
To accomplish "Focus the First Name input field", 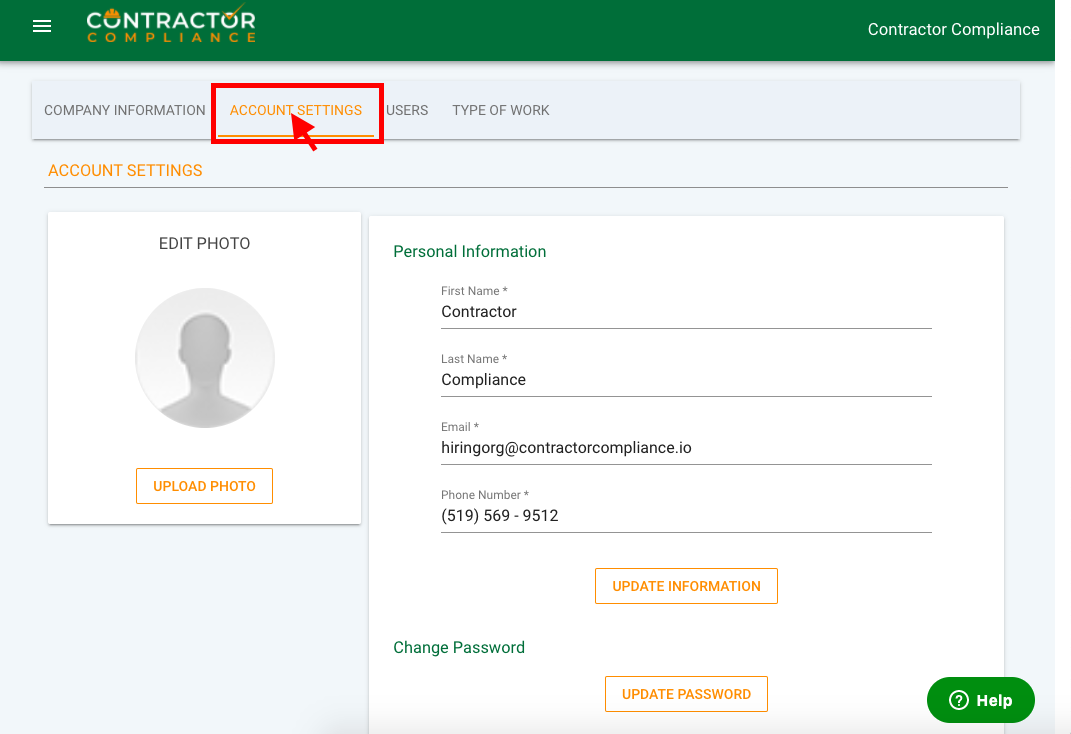I will (686, 312).
